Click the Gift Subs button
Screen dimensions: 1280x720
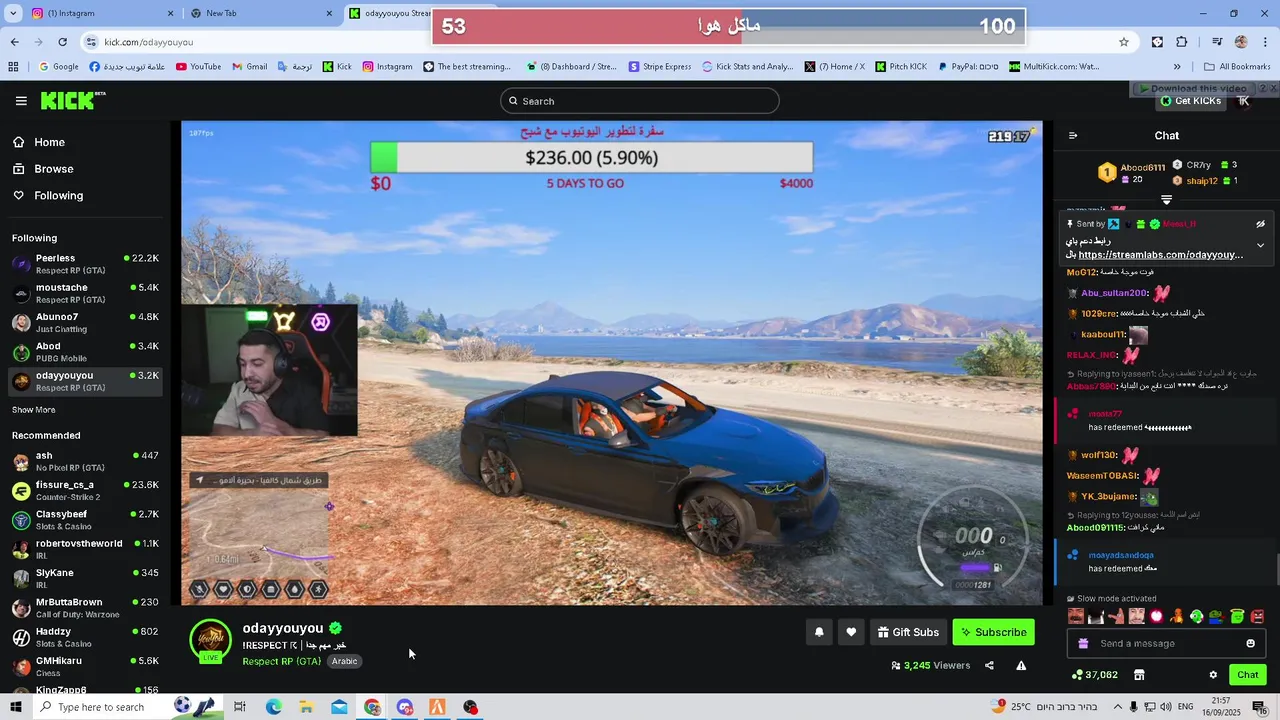tap(908, 632)
